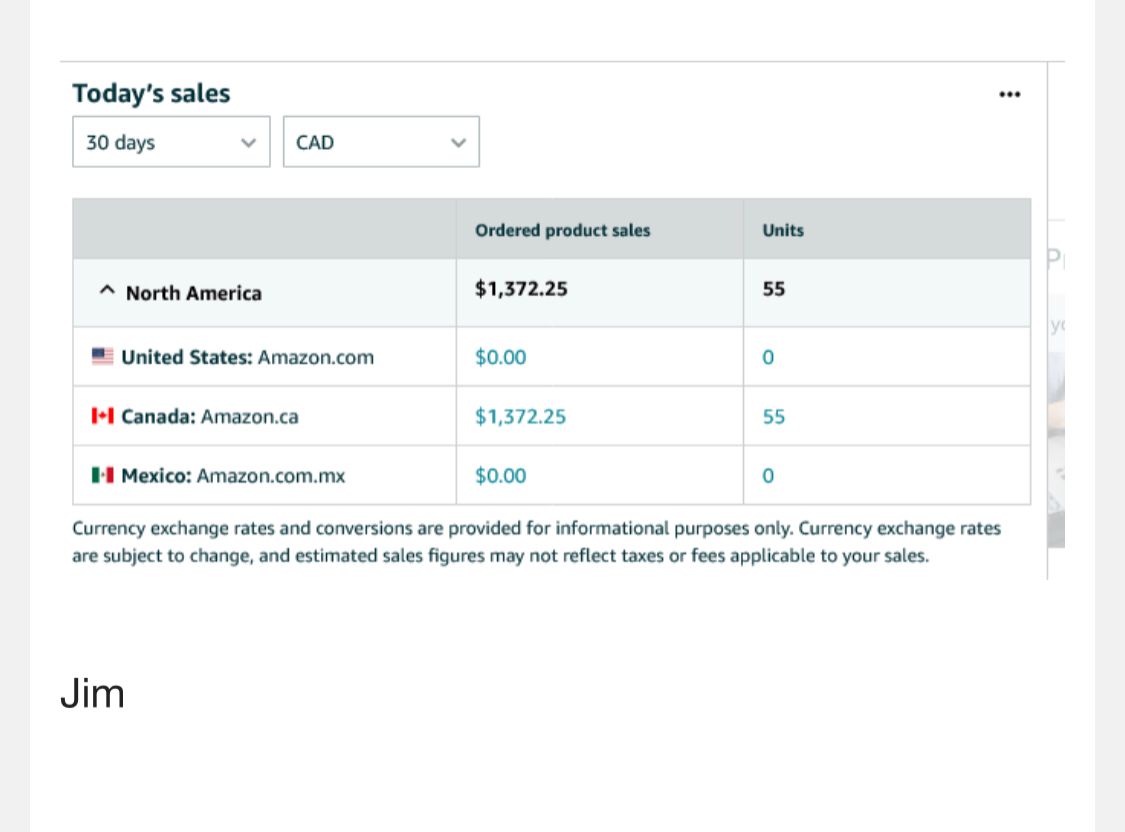Select the Canada: Amazon.ca marketplace label
The height and width of the screenshot is (832, 1125).
(x=210, y=416)
